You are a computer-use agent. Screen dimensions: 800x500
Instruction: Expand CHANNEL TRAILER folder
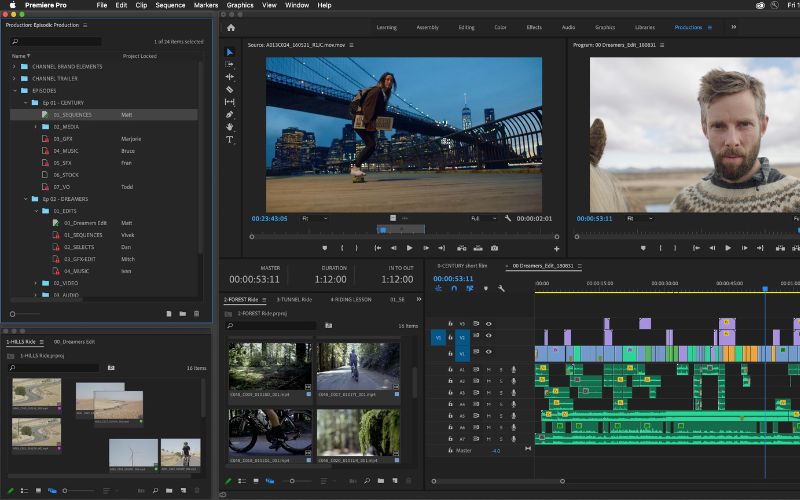point(14,79)
